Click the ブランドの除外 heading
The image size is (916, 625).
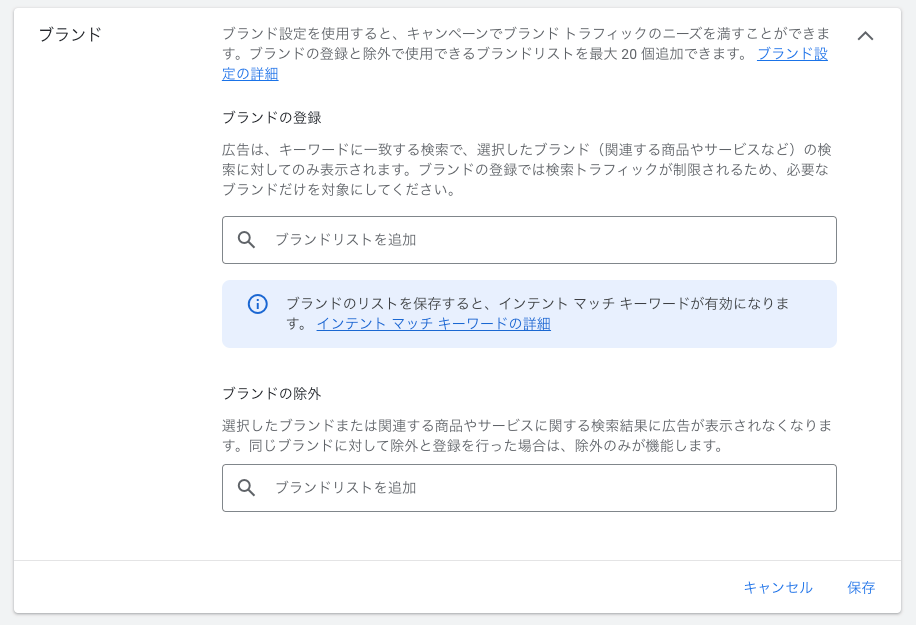click(x=272, y=394)
